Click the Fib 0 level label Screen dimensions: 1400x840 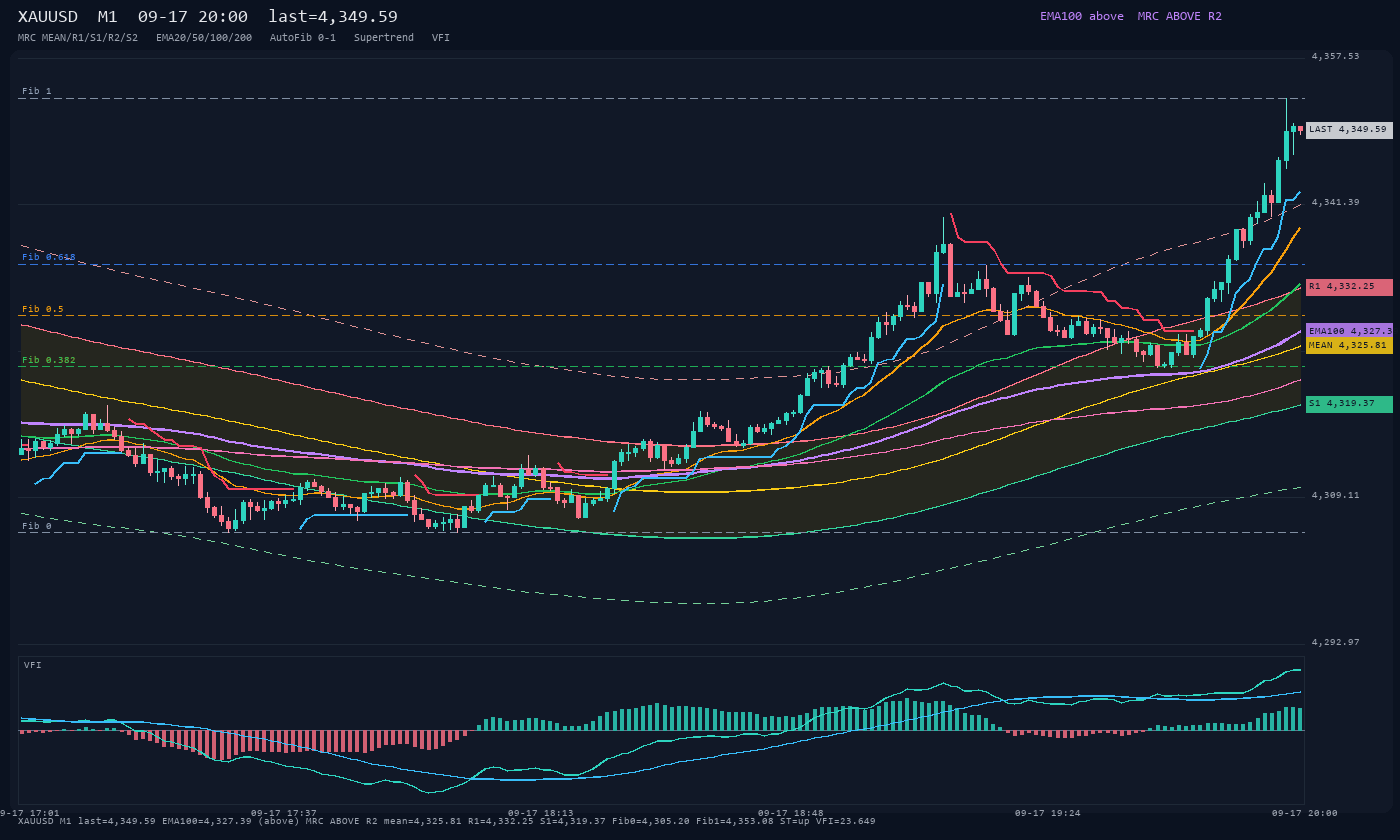point(37,526)
